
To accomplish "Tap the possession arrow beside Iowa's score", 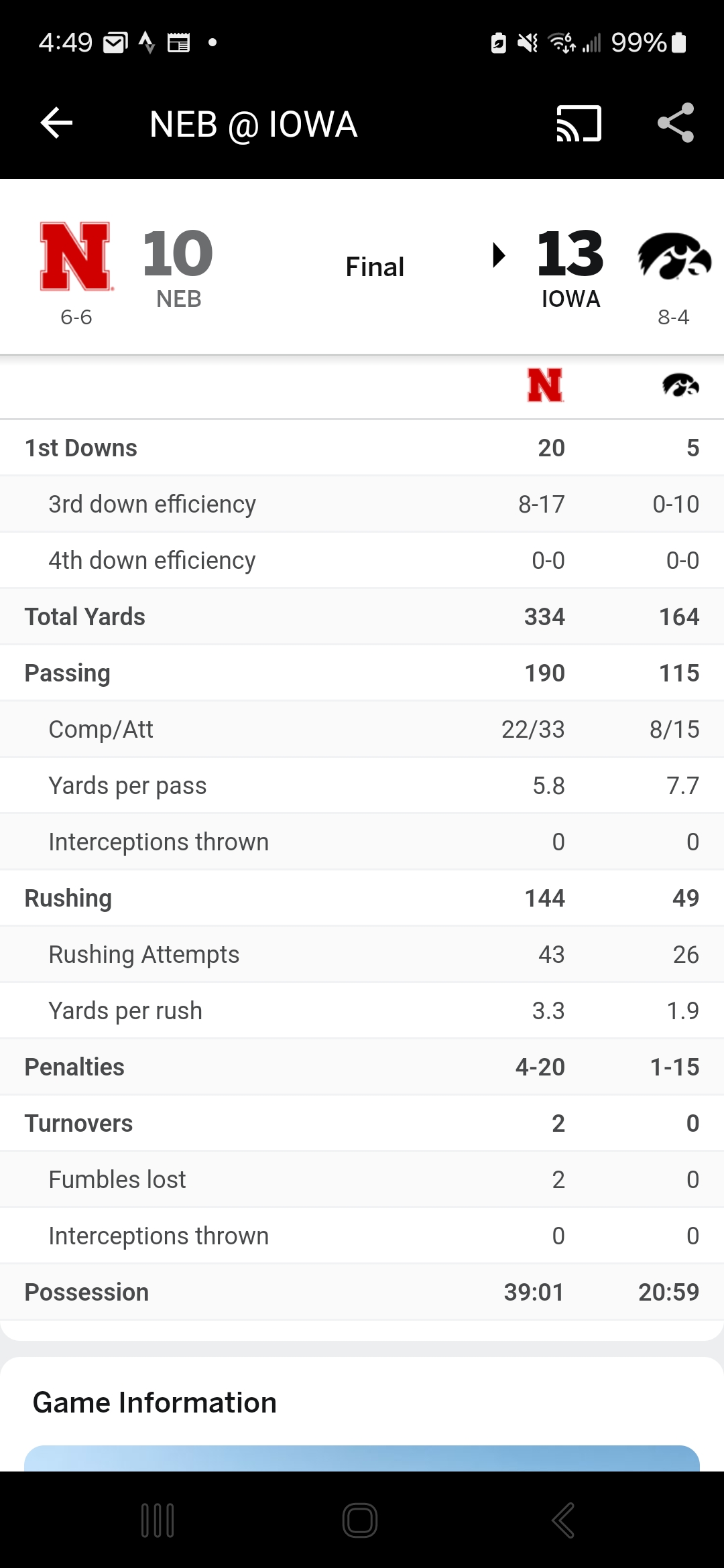I will (499, 256).
